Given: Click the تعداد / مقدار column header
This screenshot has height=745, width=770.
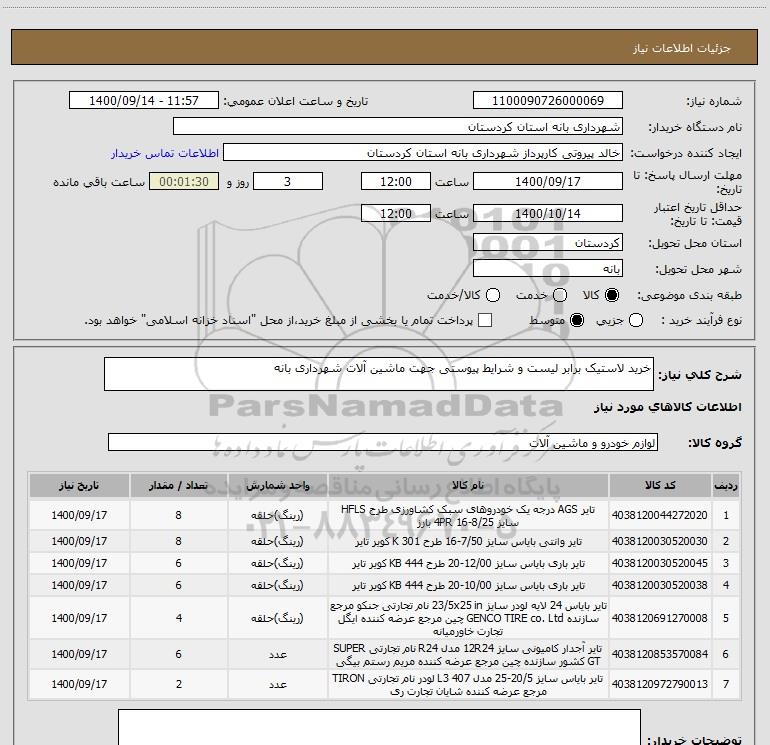Looking at the screenshot, I should coord(178,486).
